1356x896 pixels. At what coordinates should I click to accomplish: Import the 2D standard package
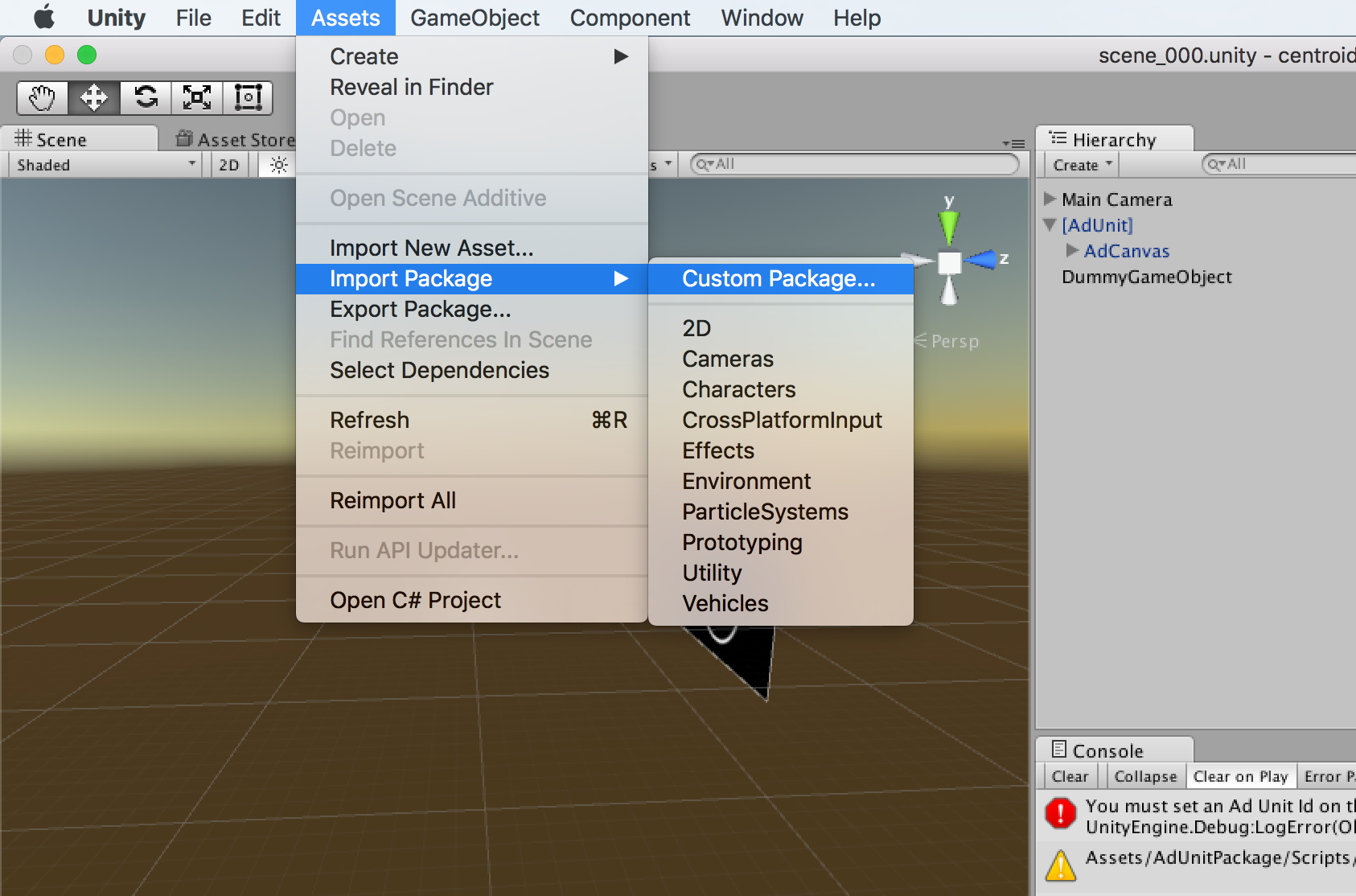click(x=781, y=328)
